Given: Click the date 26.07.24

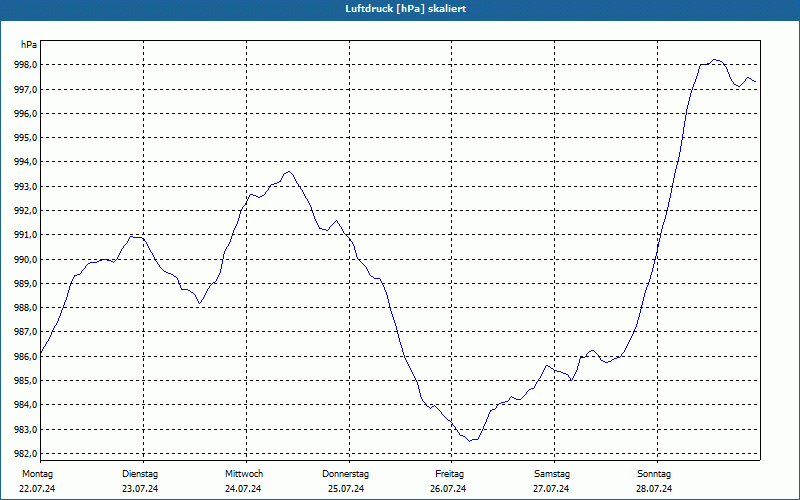Looking at the screenshot, I should click(x=448, y=489).
